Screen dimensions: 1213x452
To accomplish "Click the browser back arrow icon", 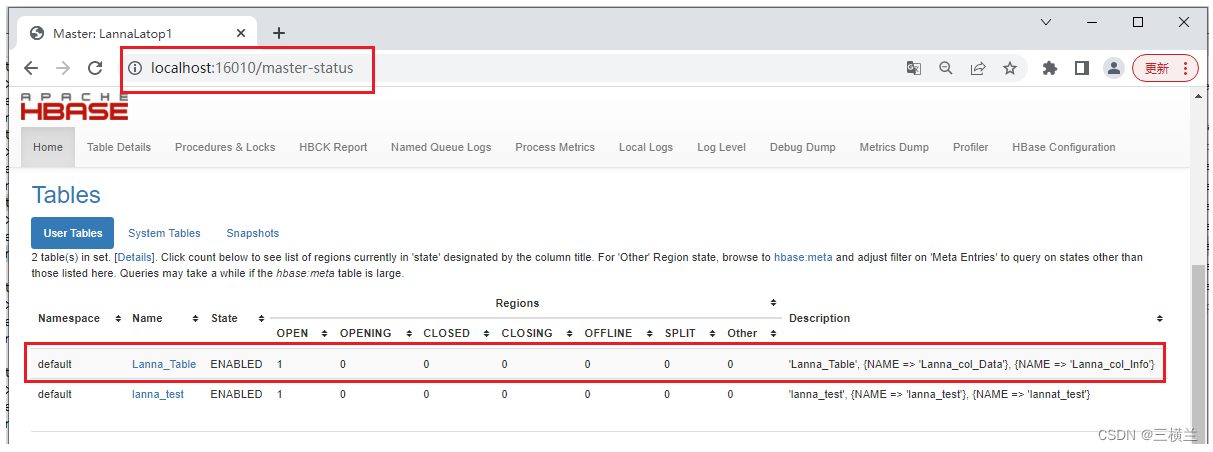I will 31,68.
